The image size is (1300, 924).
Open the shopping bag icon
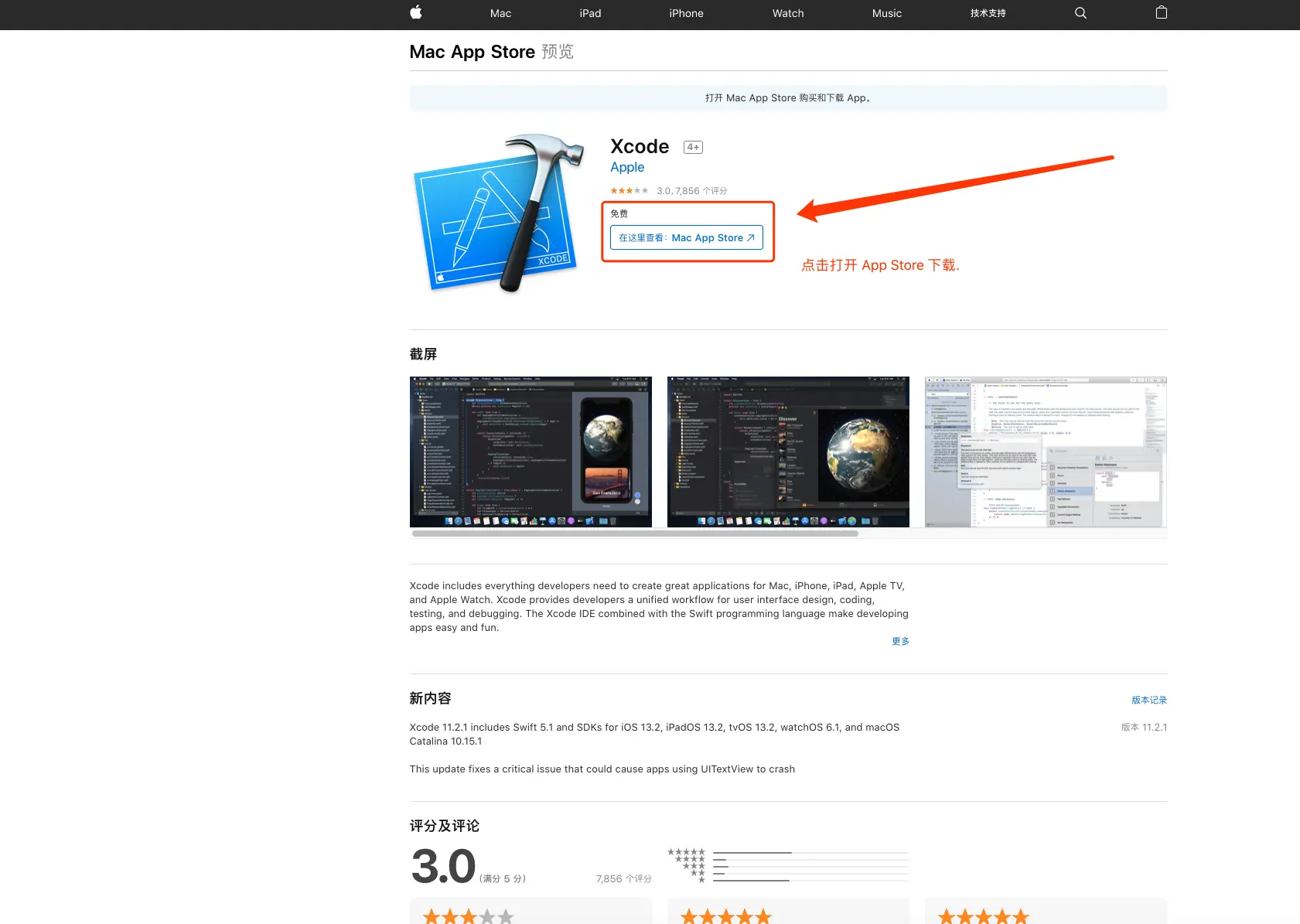[x=1161, y=13]
